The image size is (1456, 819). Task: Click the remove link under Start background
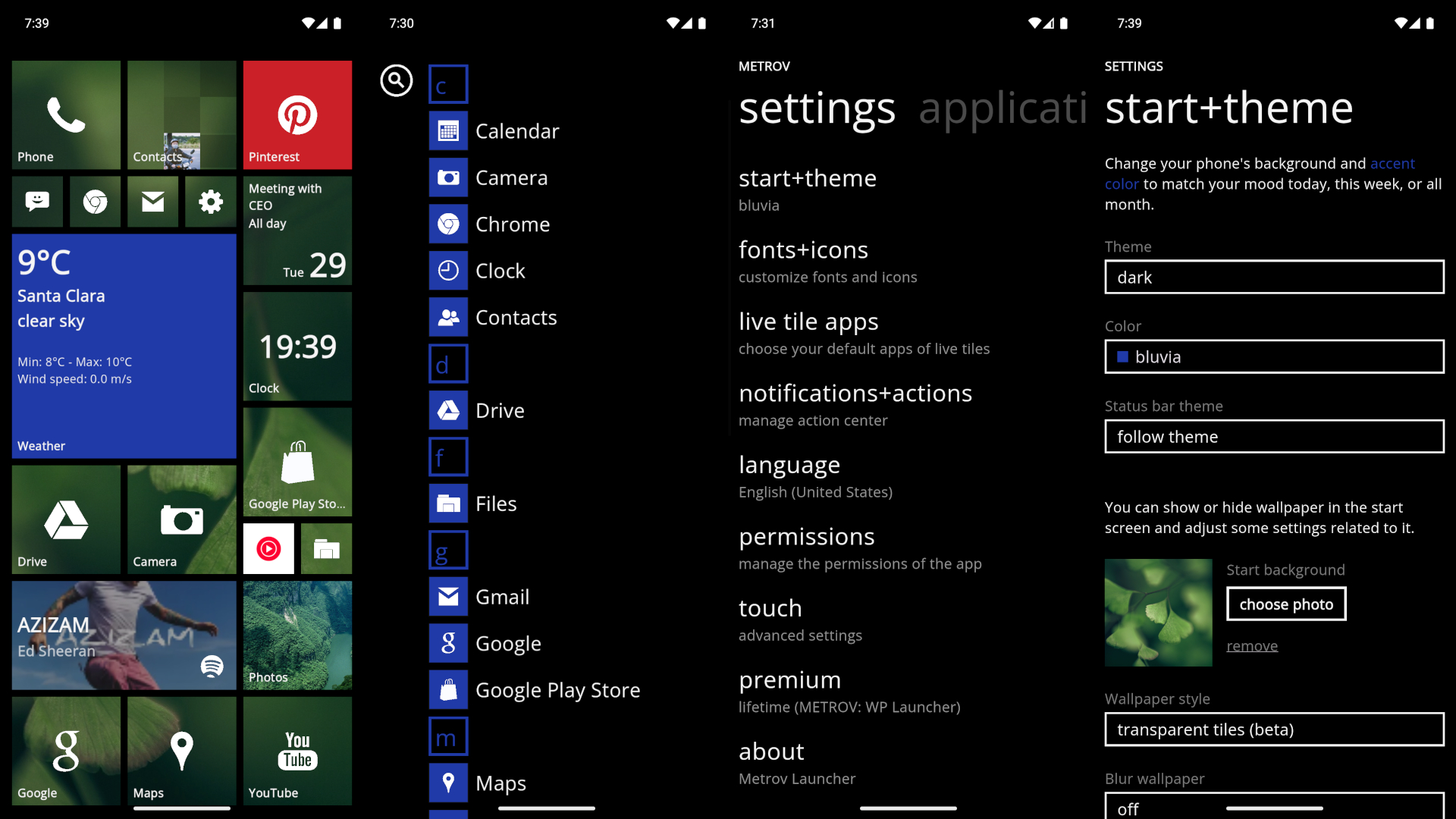click(1251, 645)
